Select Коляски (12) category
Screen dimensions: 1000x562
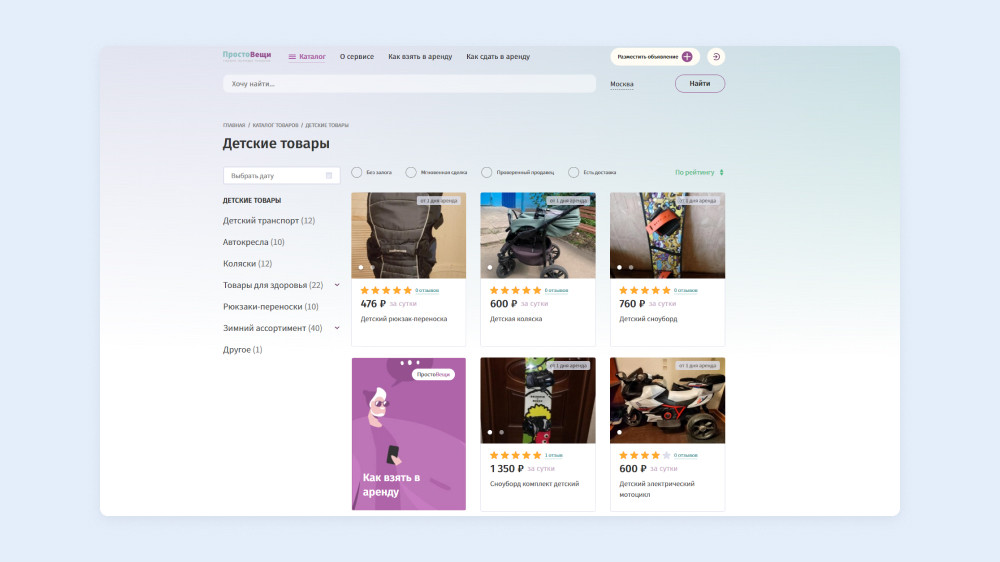point(247,263)
